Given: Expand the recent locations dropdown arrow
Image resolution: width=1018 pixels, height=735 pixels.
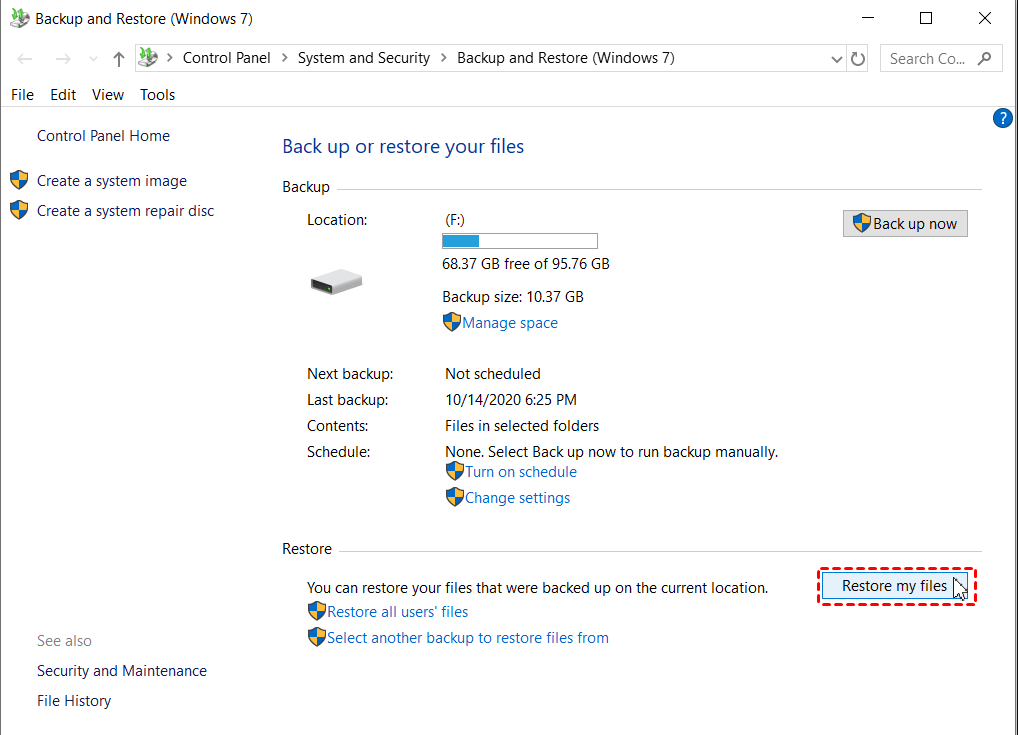Looking at the screenshot, I should [94, 59].
